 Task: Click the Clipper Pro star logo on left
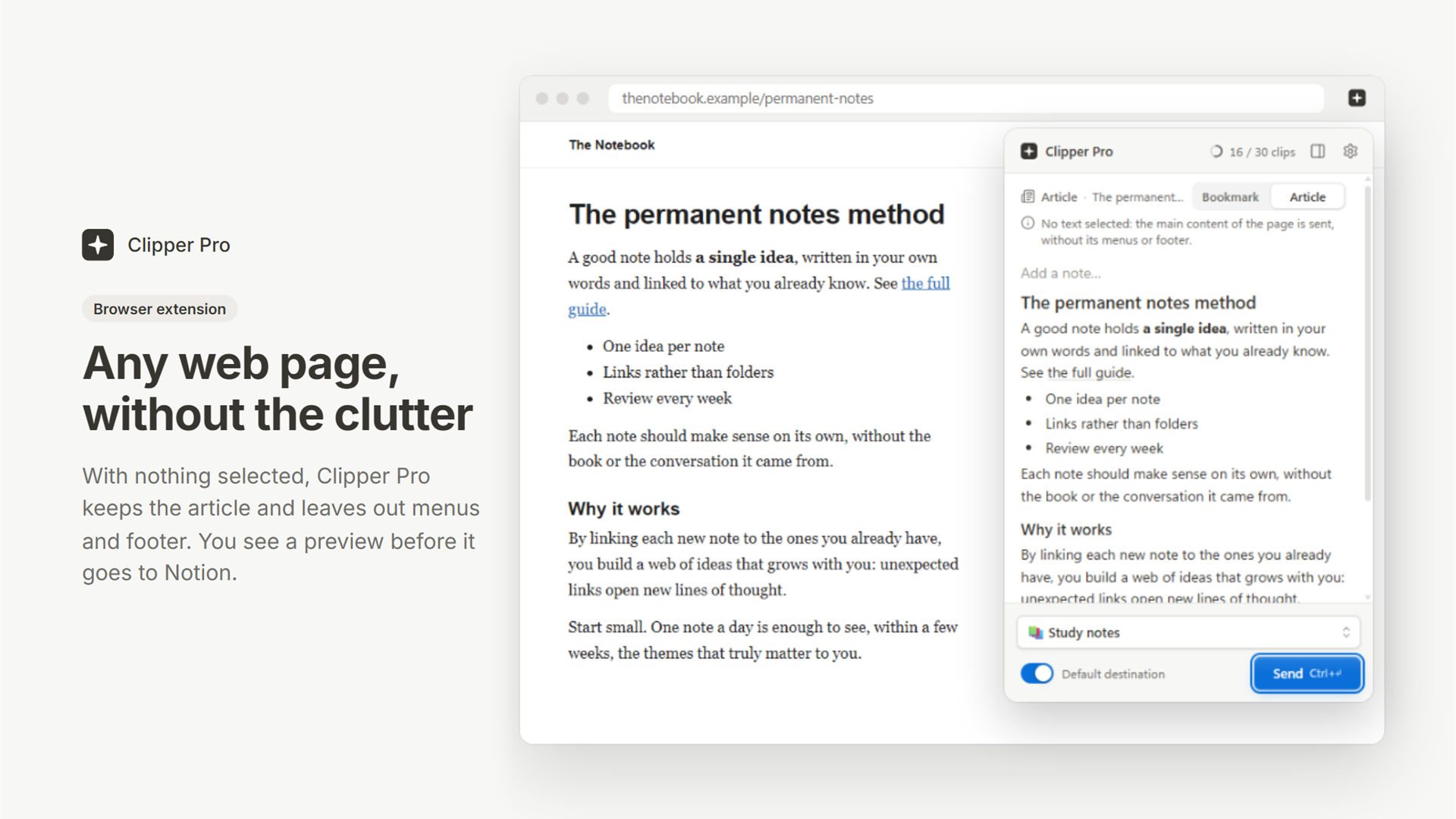(x=98, y=245)
